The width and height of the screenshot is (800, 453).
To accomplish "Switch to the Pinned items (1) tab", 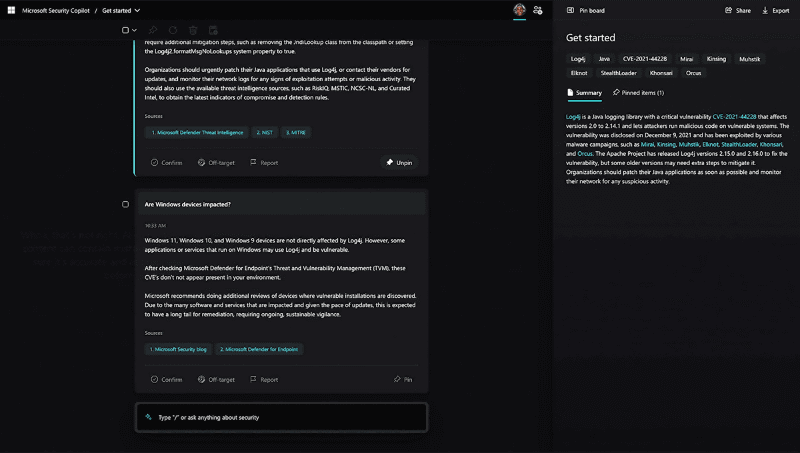I will point(641,92).
